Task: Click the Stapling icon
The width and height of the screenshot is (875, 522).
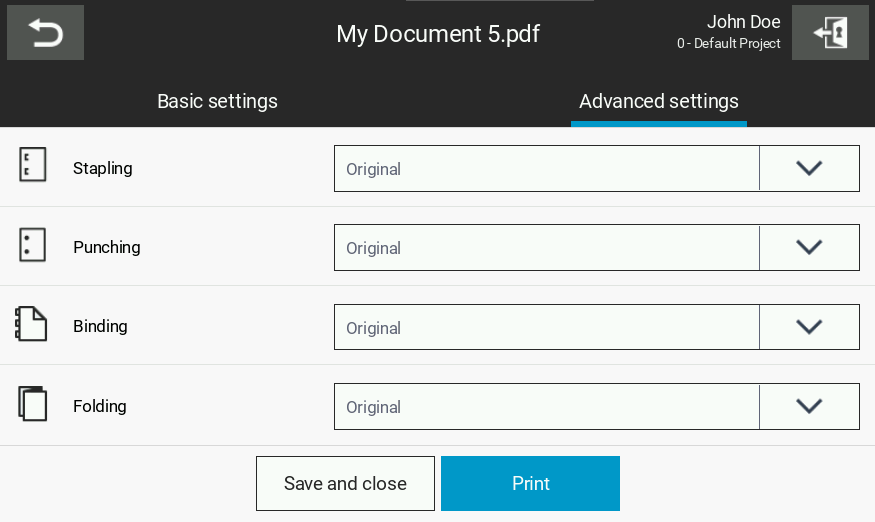Action: [x=33, y=166]
